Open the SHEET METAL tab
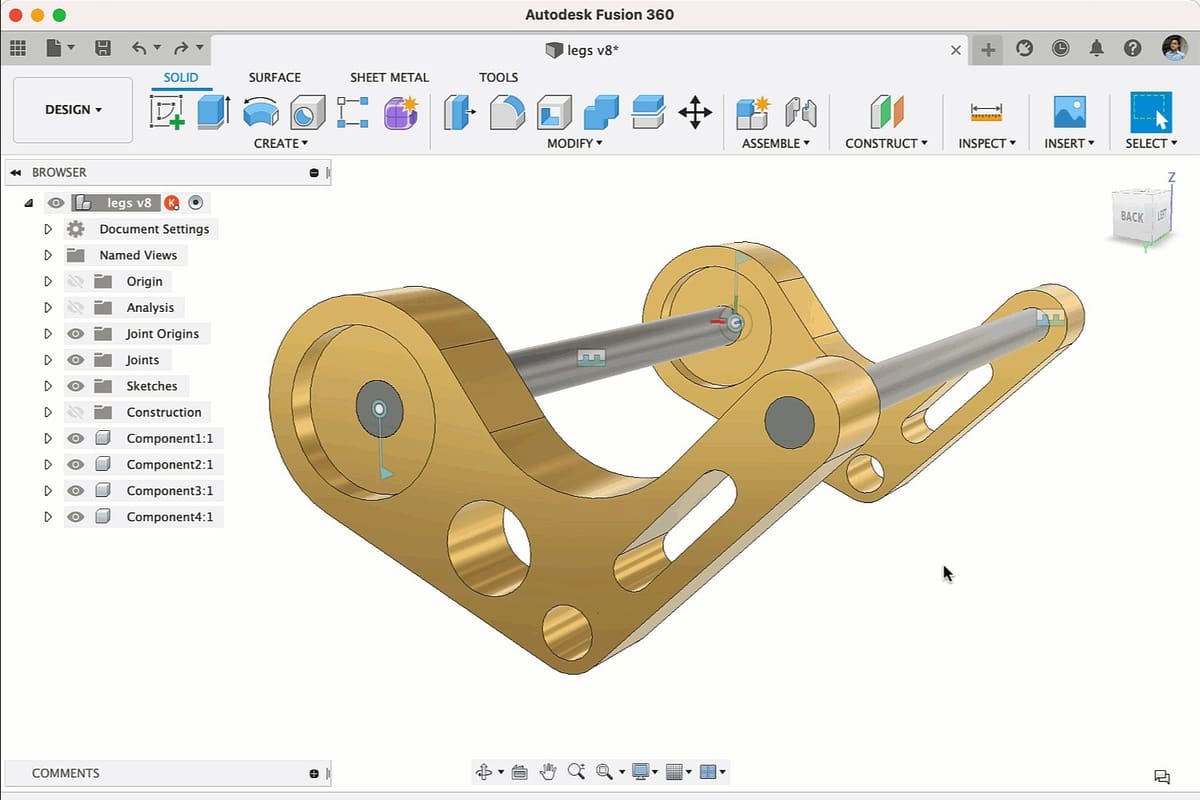Screen dimensions: 1200x800 pyautogui.click(x=389, y=77)
